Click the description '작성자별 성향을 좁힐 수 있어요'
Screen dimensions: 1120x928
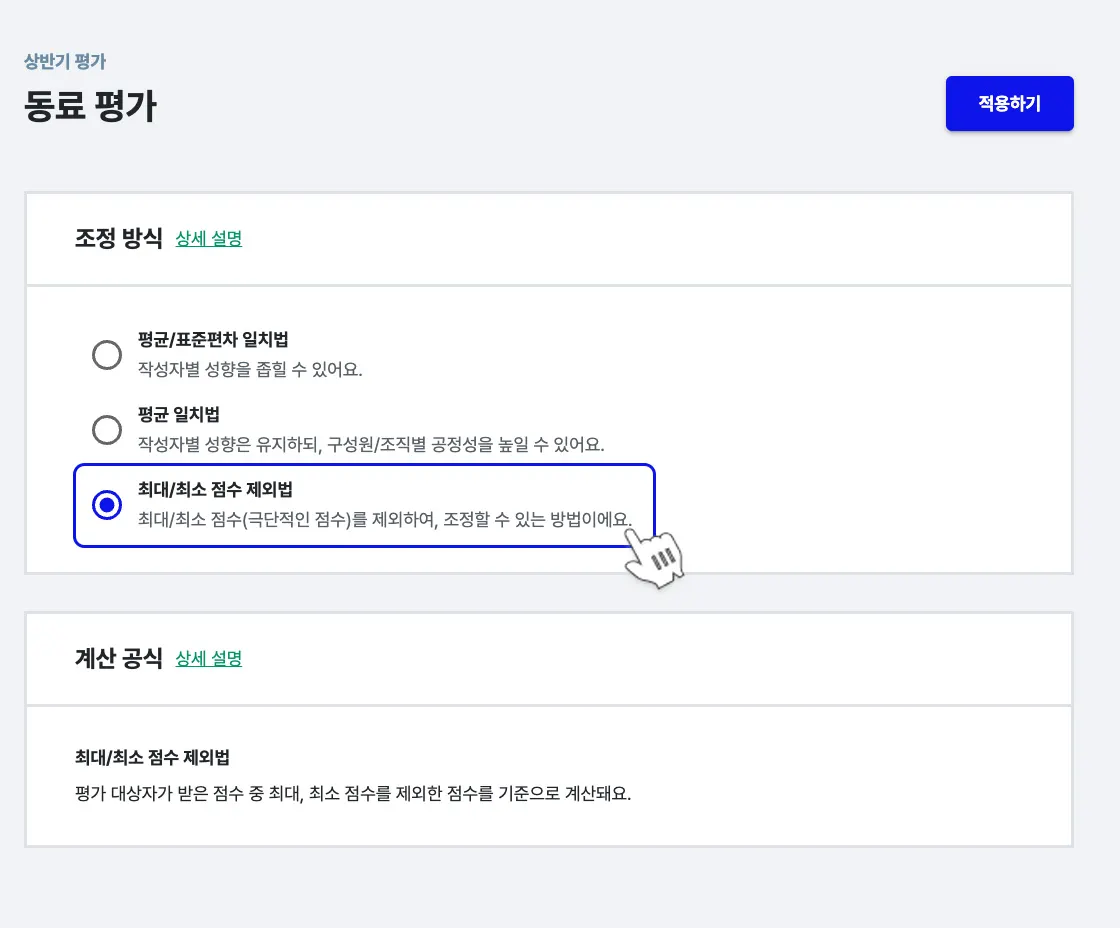(x=250, y=369)
